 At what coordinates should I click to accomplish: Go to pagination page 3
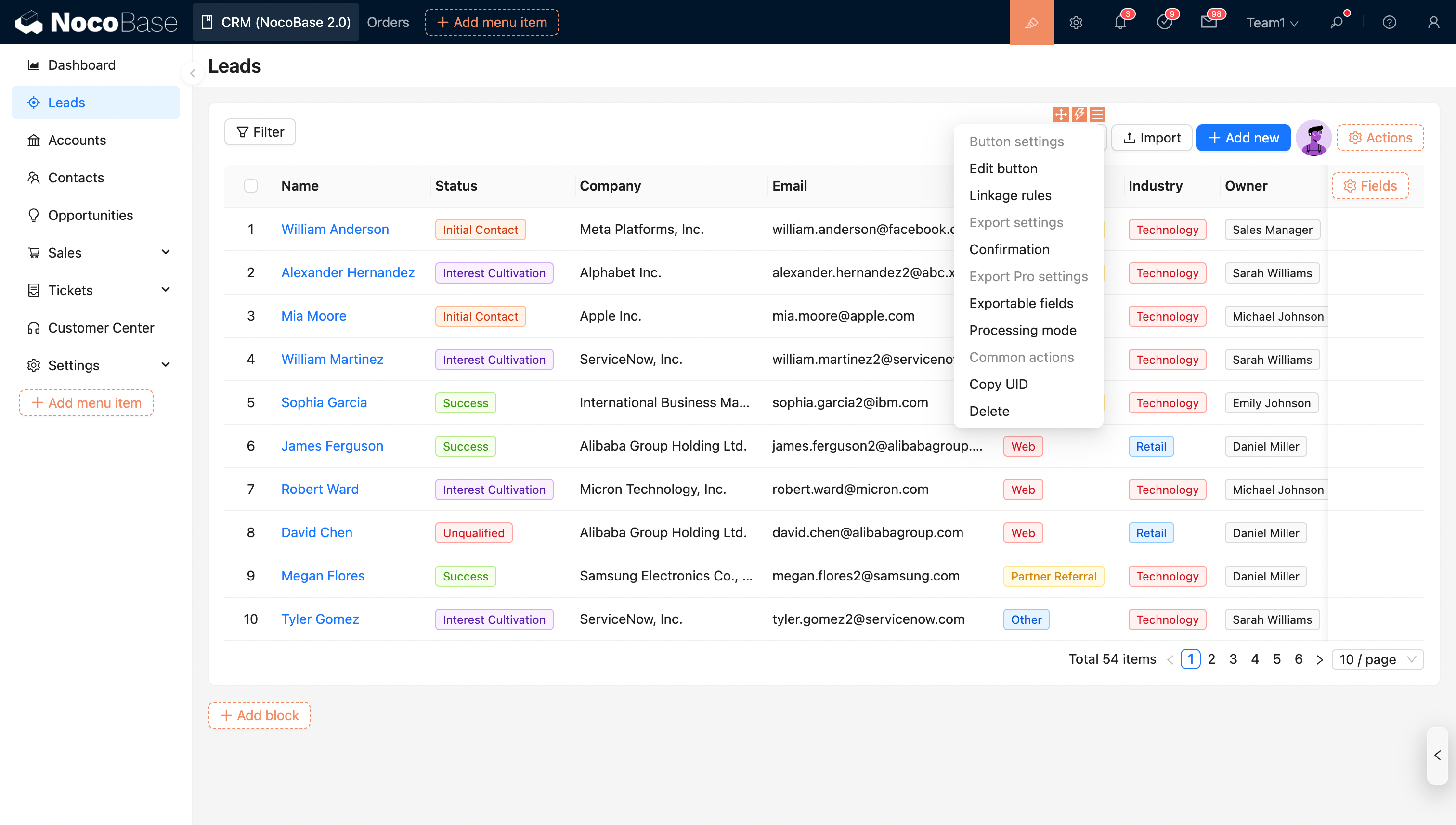tap(1233, 659)
